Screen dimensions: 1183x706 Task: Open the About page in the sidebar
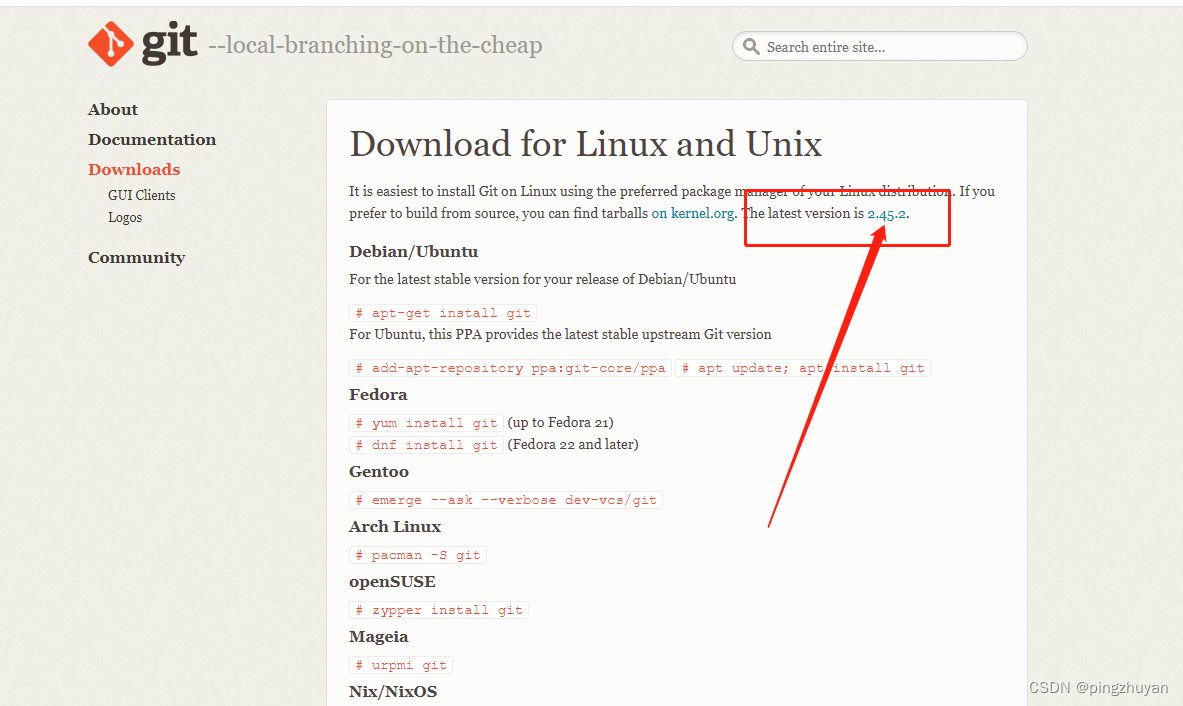tap(113, 109)
